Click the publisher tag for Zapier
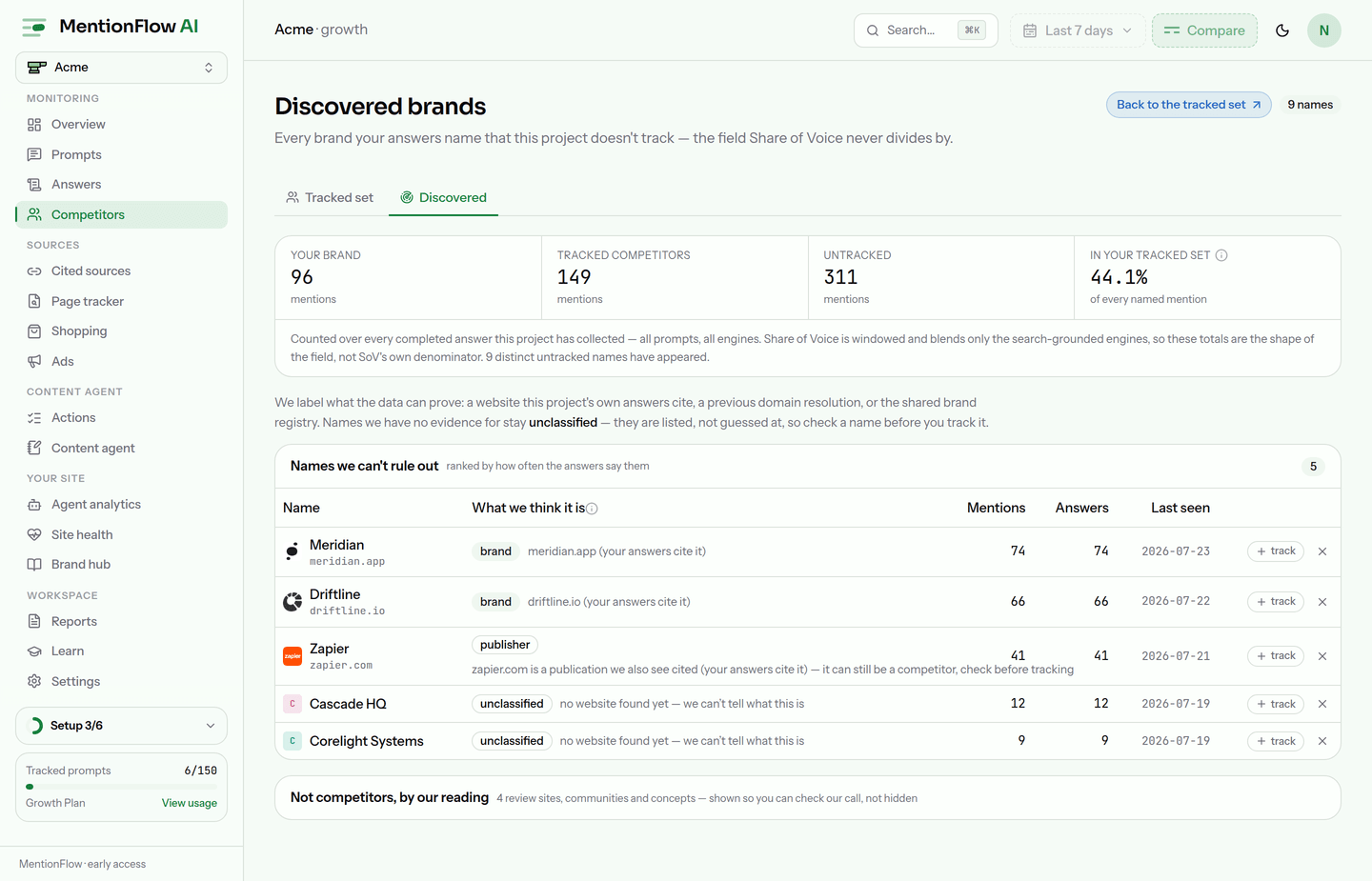 [x=505, y=645]
